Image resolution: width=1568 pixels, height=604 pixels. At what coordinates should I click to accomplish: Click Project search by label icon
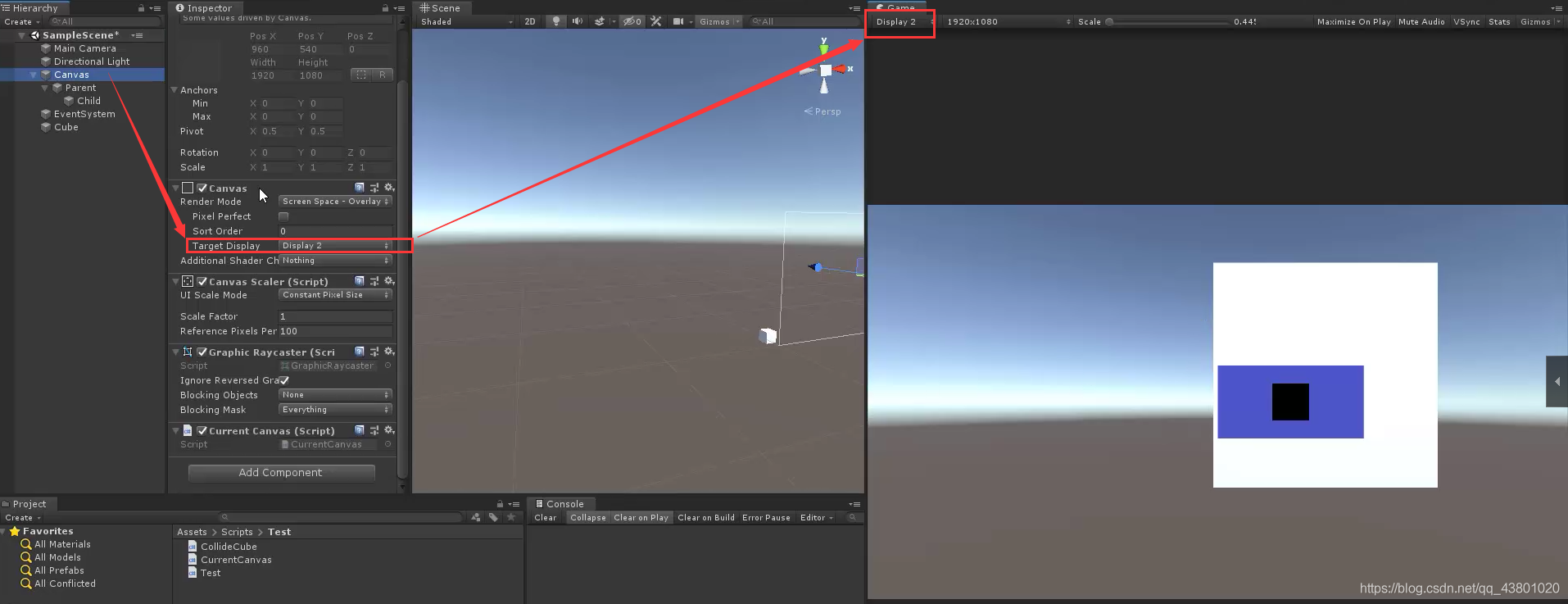point(493,517)
